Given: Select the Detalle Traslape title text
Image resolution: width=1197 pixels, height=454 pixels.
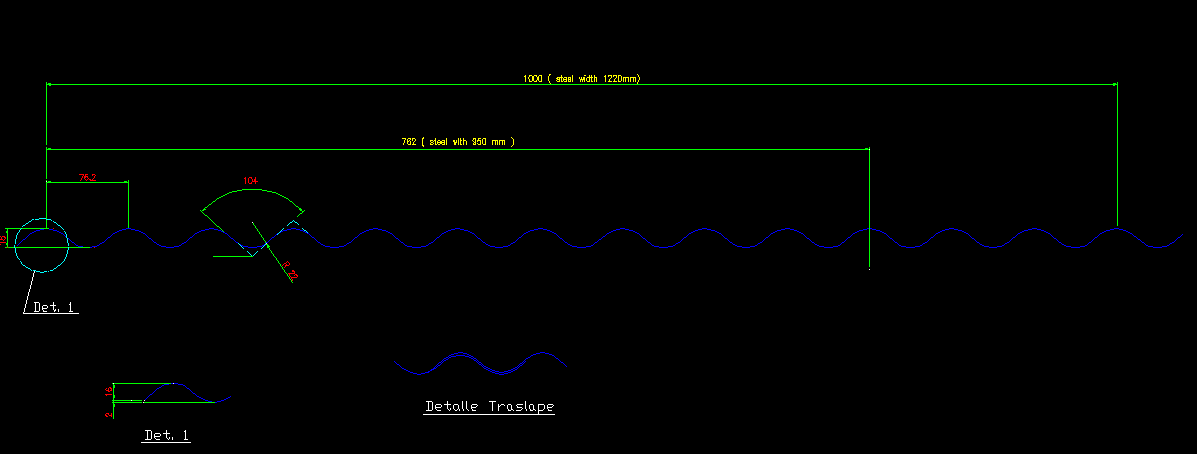Looking at the screenshot, I should pos(489,407).
